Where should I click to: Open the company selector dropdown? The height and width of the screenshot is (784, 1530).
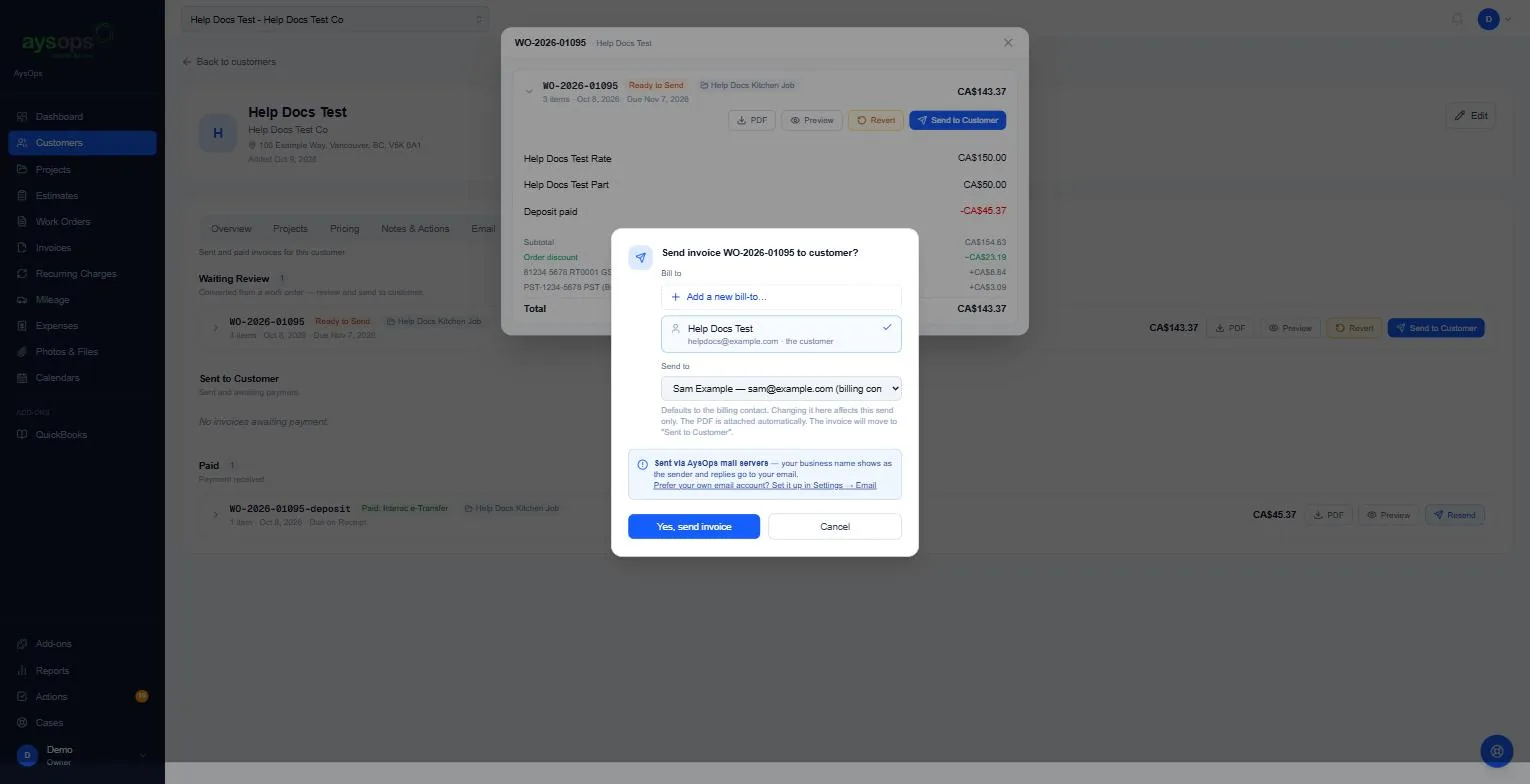pyautogui.click(x=335, y=19)
